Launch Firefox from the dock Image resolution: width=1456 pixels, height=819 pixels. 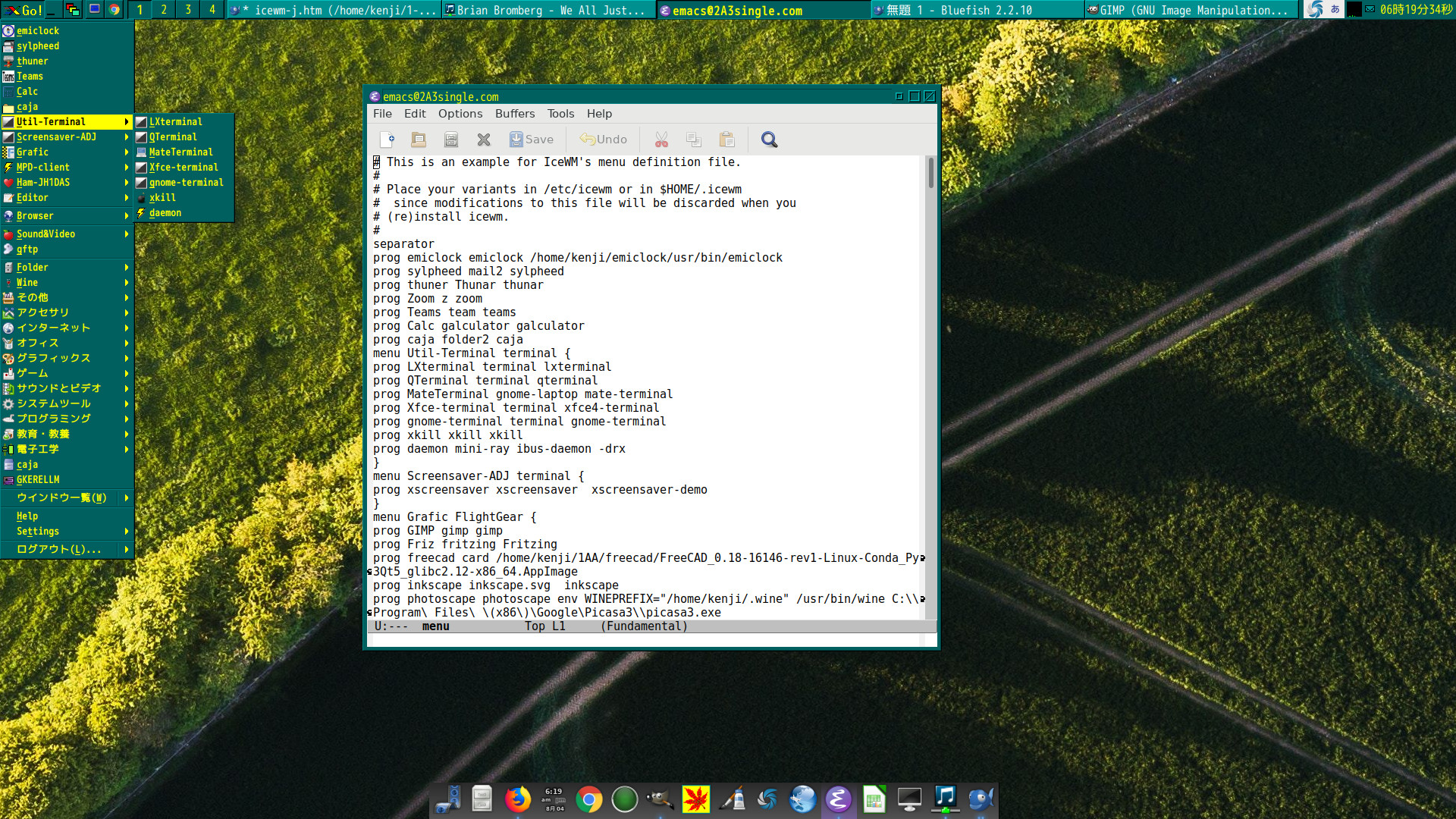pyautogui.click(x=518, y=799)
